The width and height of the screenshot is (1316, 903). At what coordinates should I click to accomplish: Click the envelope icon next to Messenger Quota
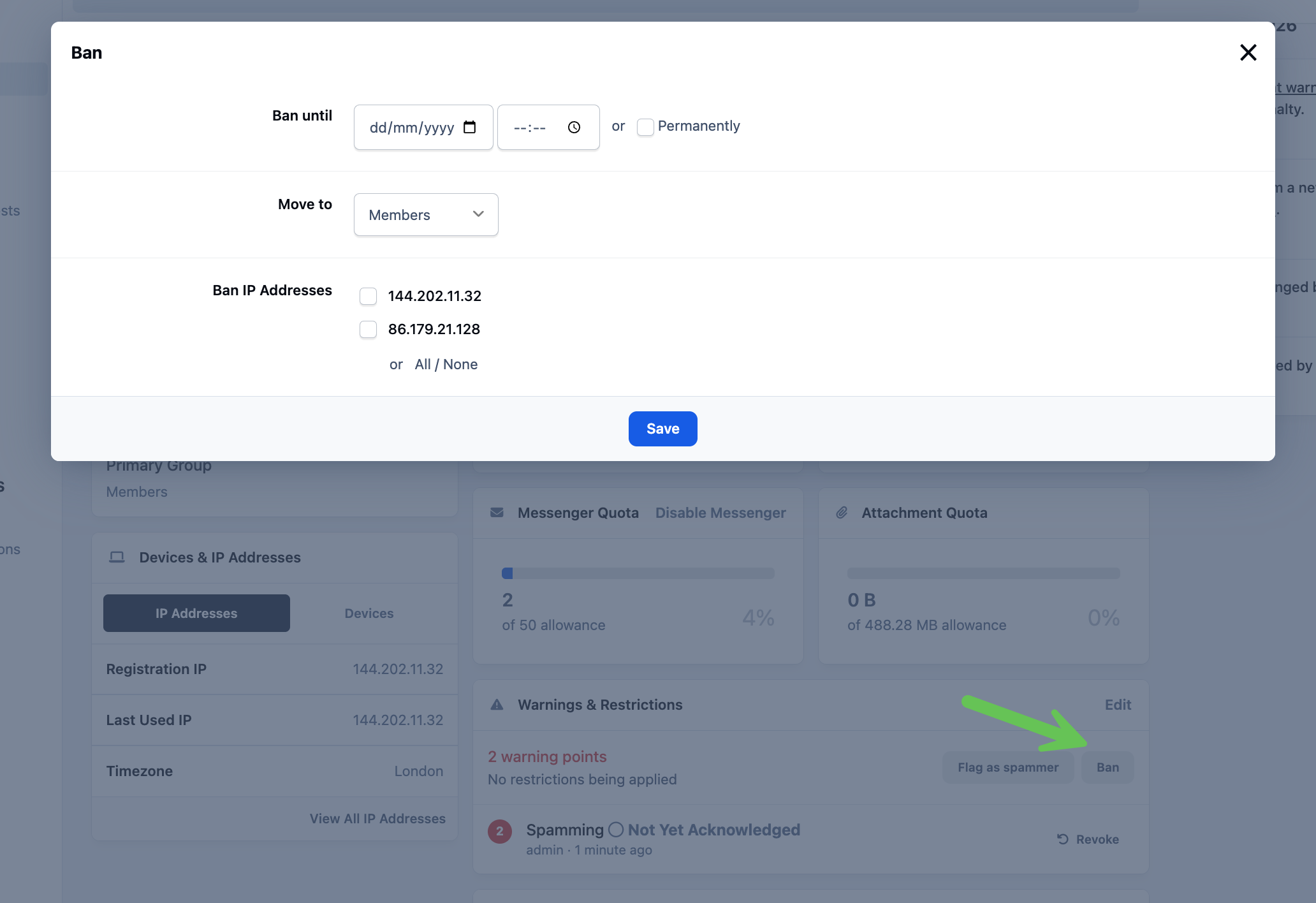point(497,513)
